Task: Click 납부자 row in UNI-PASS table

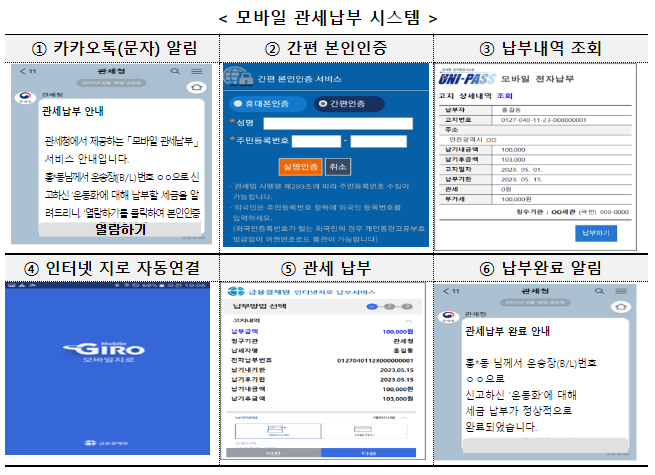Action: pyautogui.click(x=536, y=110)
